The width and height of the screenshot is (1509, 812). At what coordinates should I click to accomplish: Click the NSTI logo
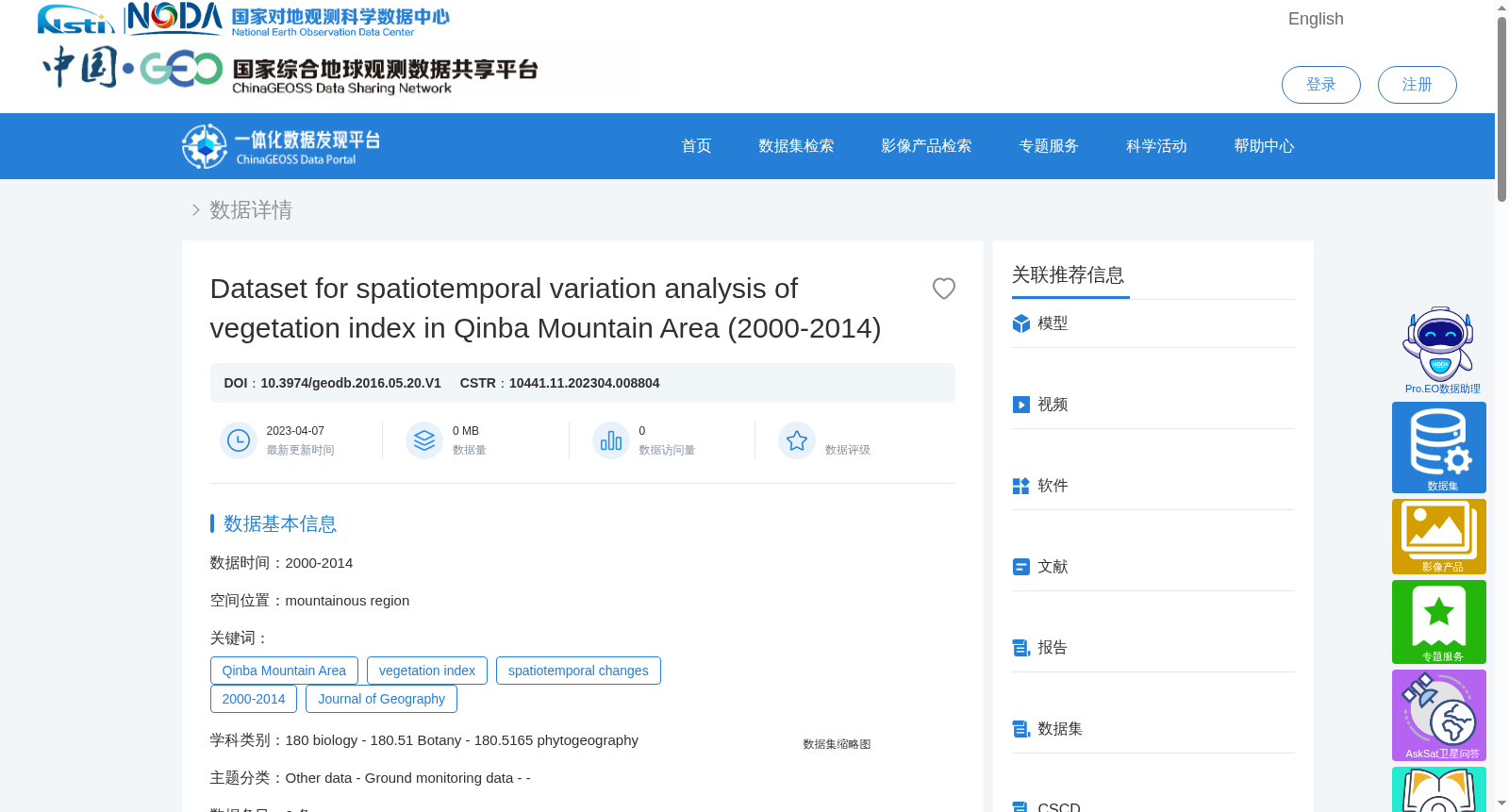pos(75,19)
